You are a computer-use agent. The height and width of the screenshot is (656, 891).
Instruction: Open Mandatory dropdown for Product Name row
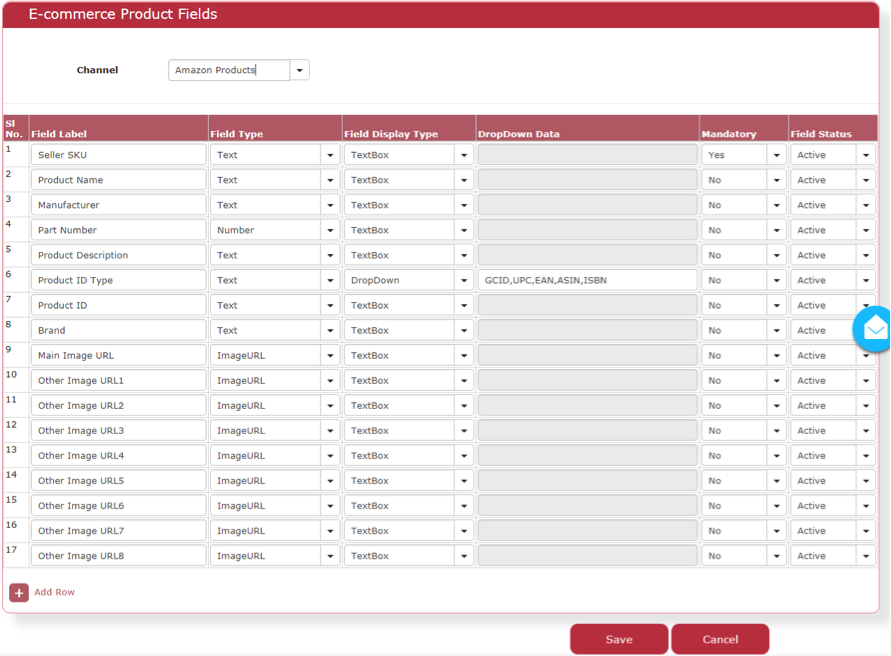[x=776, y=180]
